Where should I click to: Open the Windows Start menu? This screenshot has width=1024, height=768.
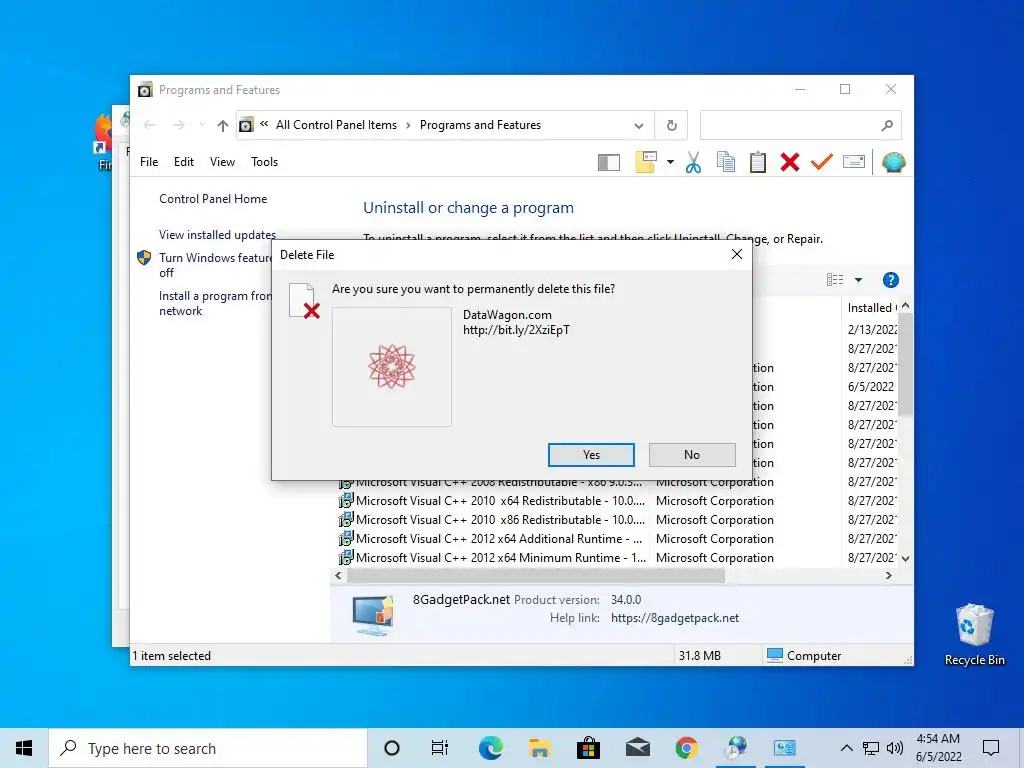(24, 748)
